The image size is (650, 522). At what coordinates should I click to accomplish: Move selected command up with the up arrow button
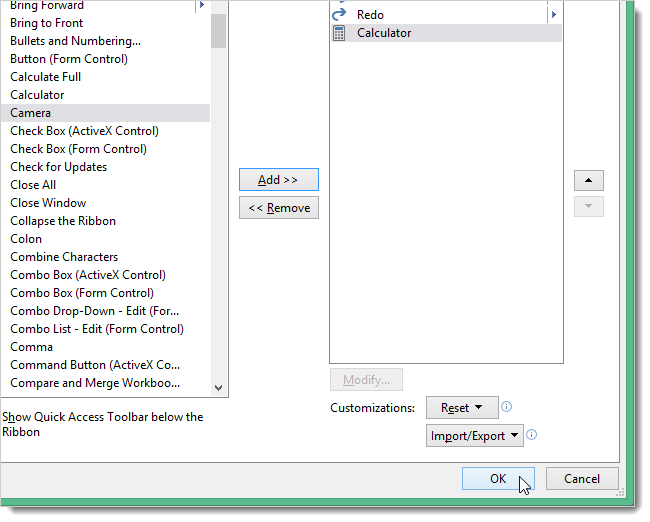[x=589, y=180]
